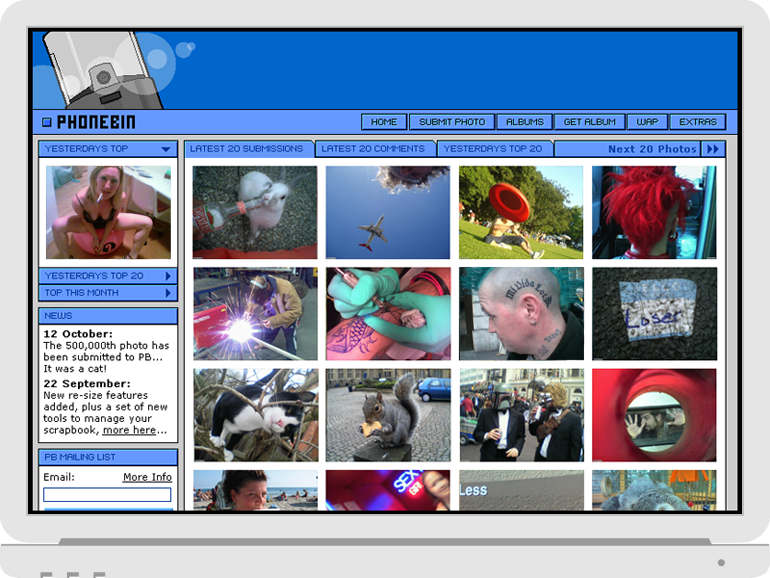This screenshot has height=578, width=770.
Task: Open the red frisbee park photo
Action: point(521,212)
